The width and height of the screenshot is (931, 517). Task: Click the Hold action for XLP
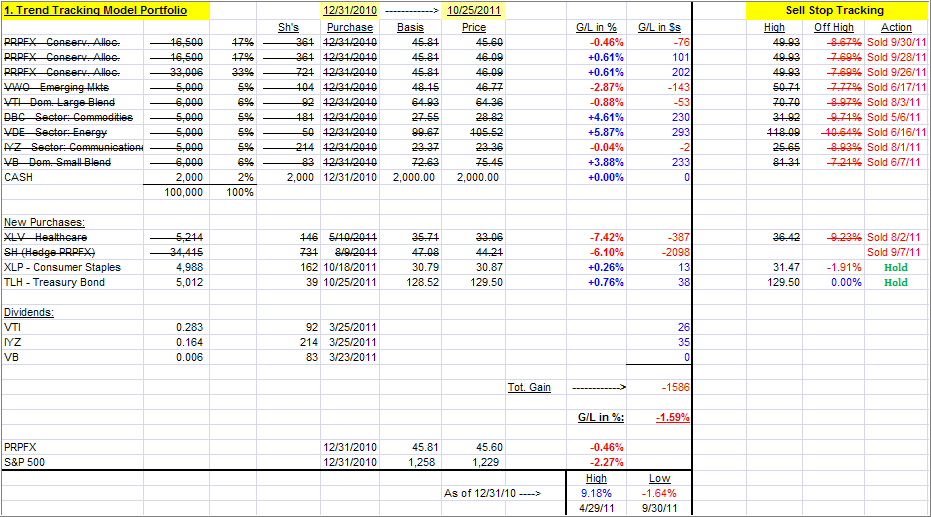click(x=896, y=267)
